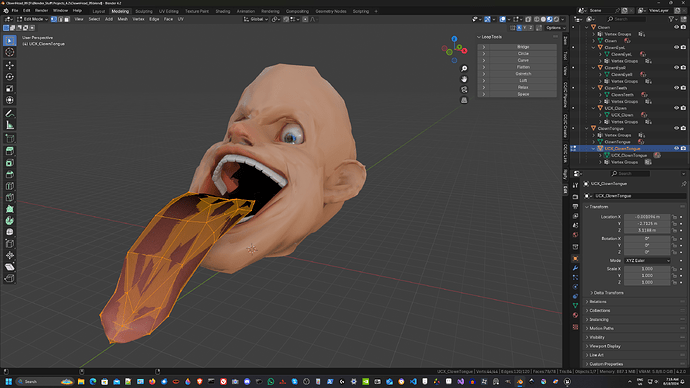690x388 pixels.
Task: Click the Flatten button in Loop Tools
Action: point(523,67)
